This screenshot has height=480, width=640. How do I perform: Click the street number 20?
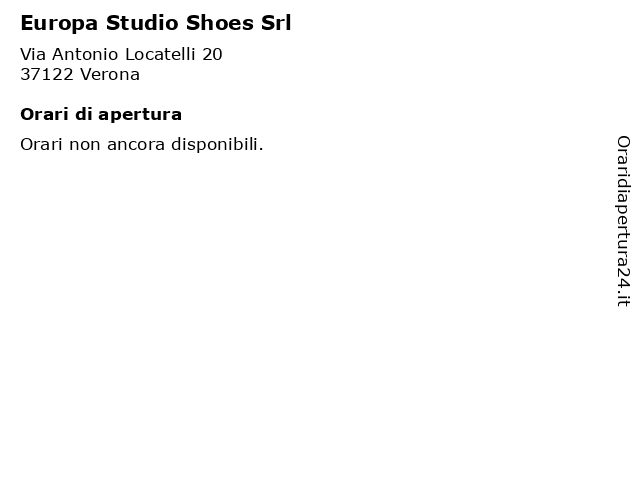[x=212, y=54]
